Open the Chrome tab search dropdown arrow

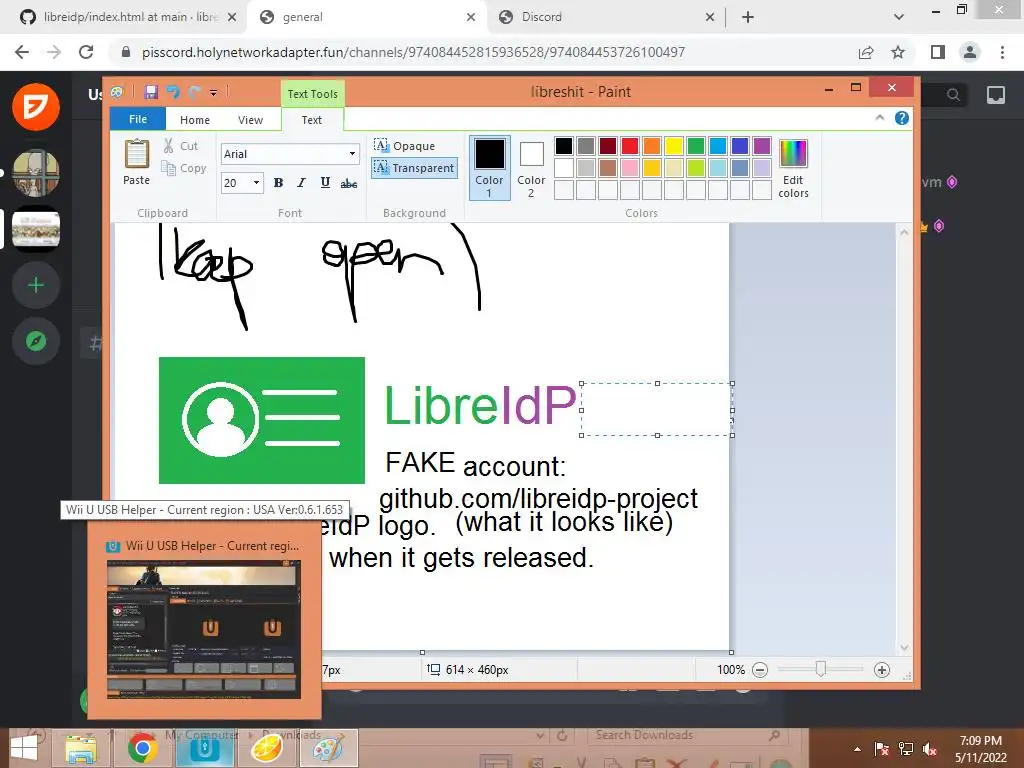pos(899,17)
